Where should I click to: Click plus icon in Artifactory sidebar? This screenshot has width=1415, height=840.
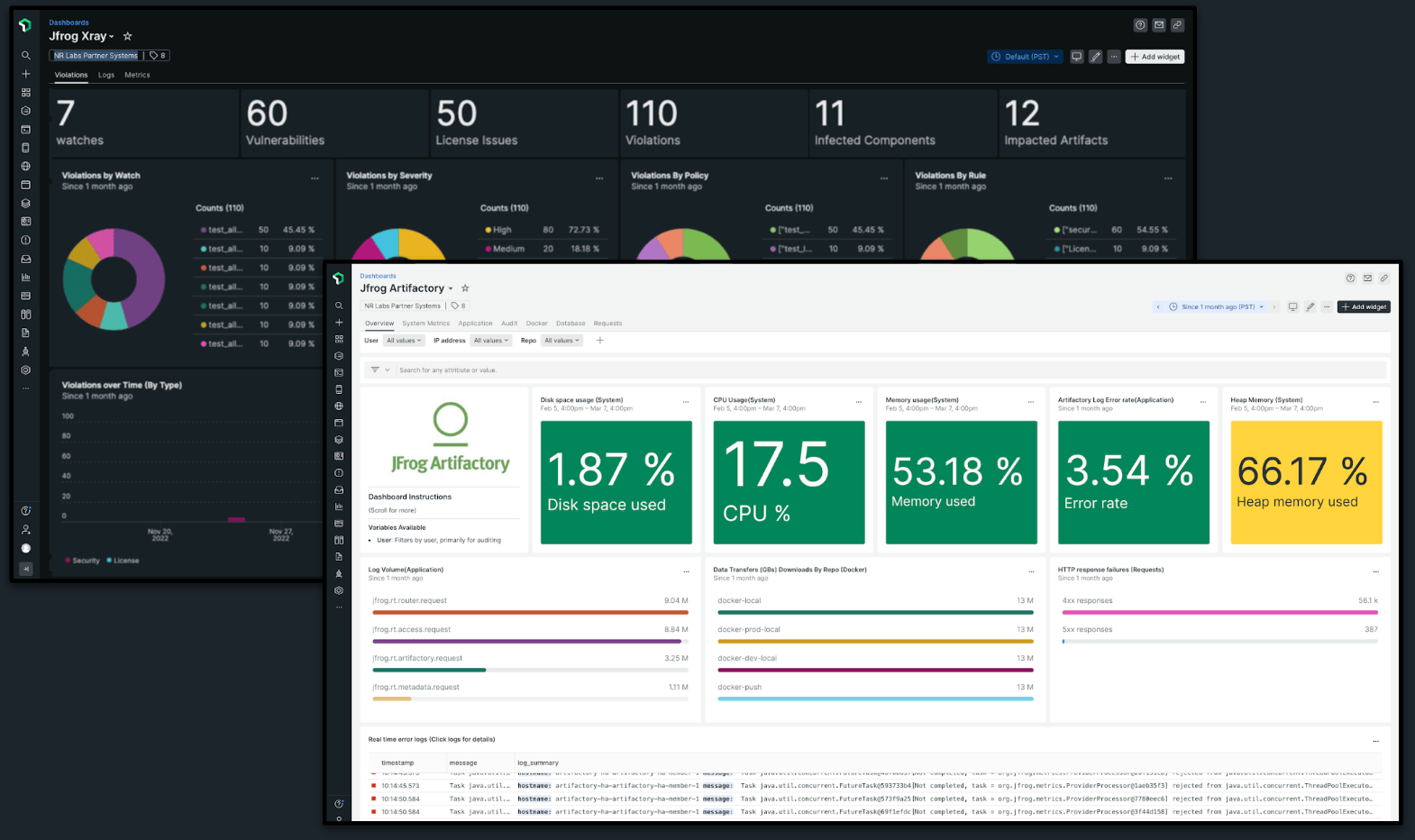point(339,323)
